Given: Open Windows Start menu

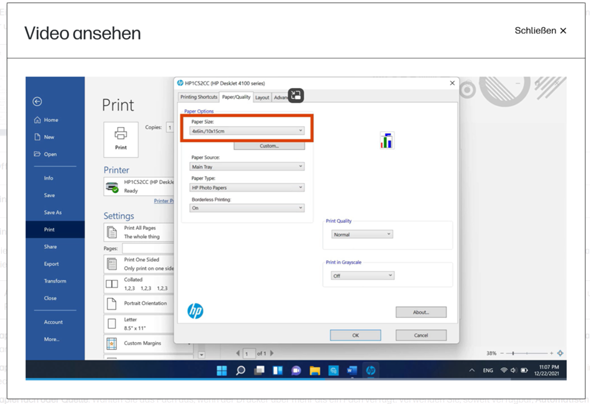Looking at the screenshot, I should (222, 371).
